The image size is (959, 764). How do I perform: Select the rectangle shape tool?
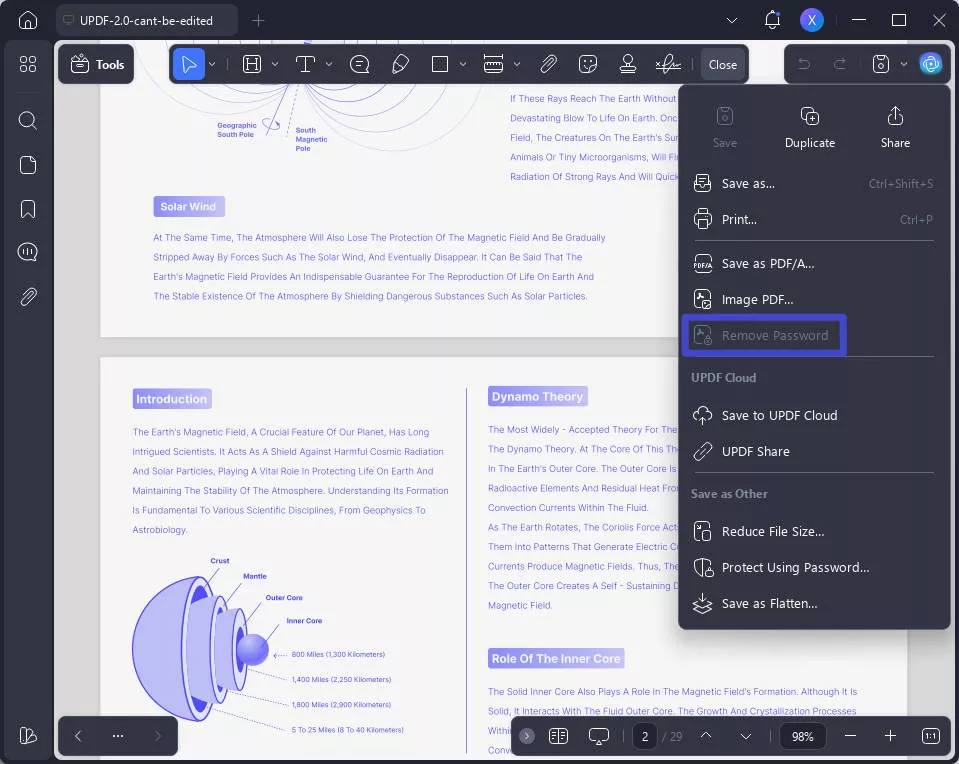click(440, 64)
